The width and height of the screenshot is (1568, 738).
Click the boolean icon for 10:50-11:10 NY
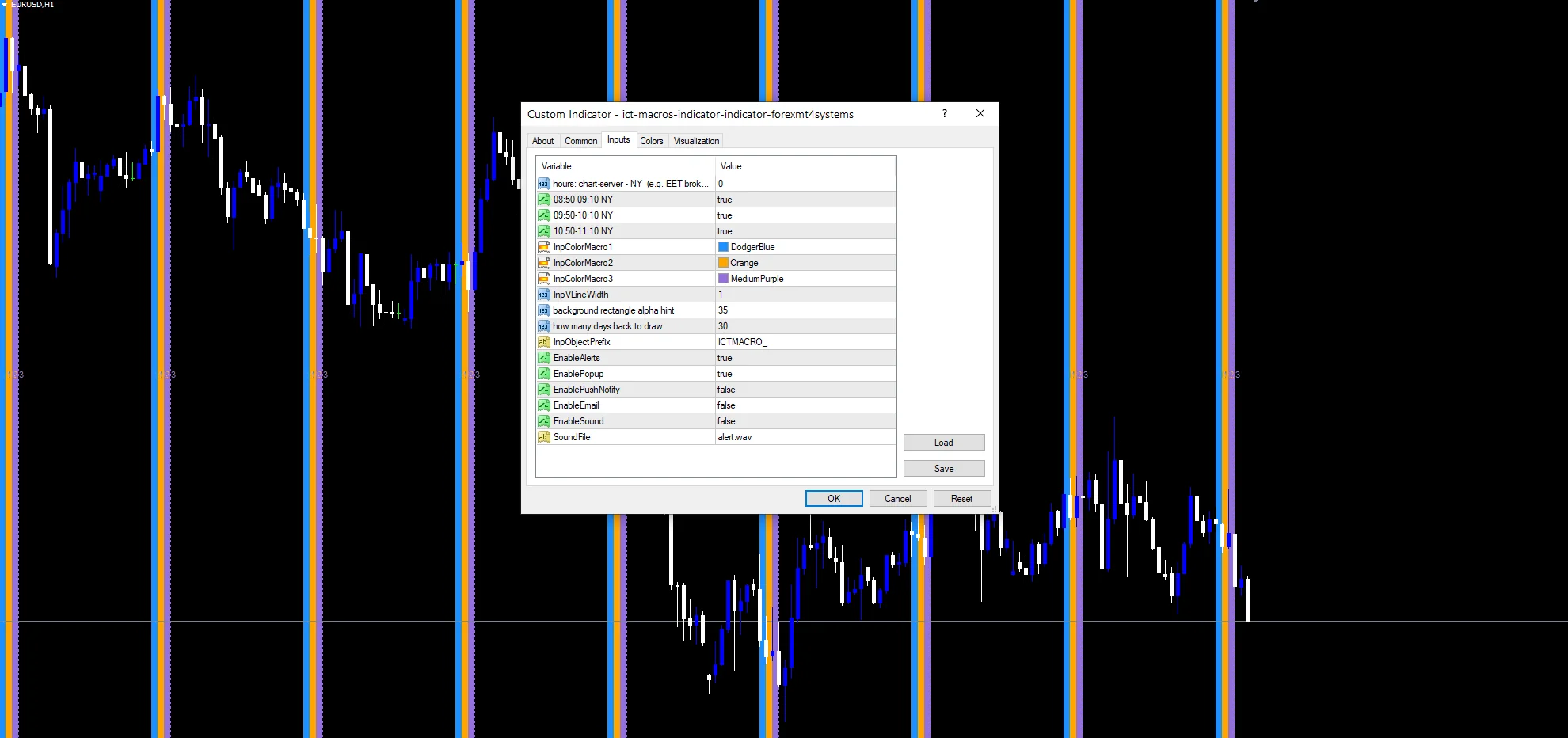coord(543,231)
